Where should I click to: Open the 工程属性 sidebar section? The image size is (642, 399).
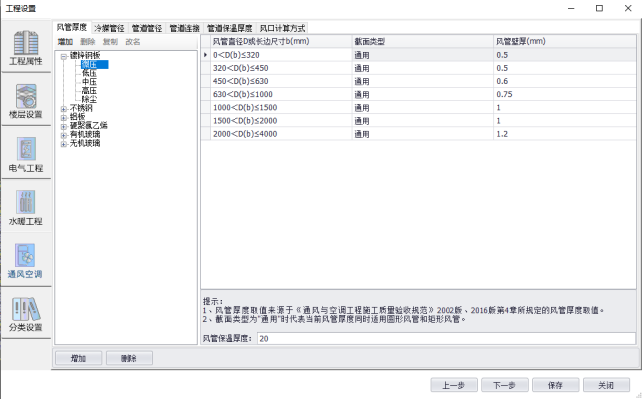26,47
